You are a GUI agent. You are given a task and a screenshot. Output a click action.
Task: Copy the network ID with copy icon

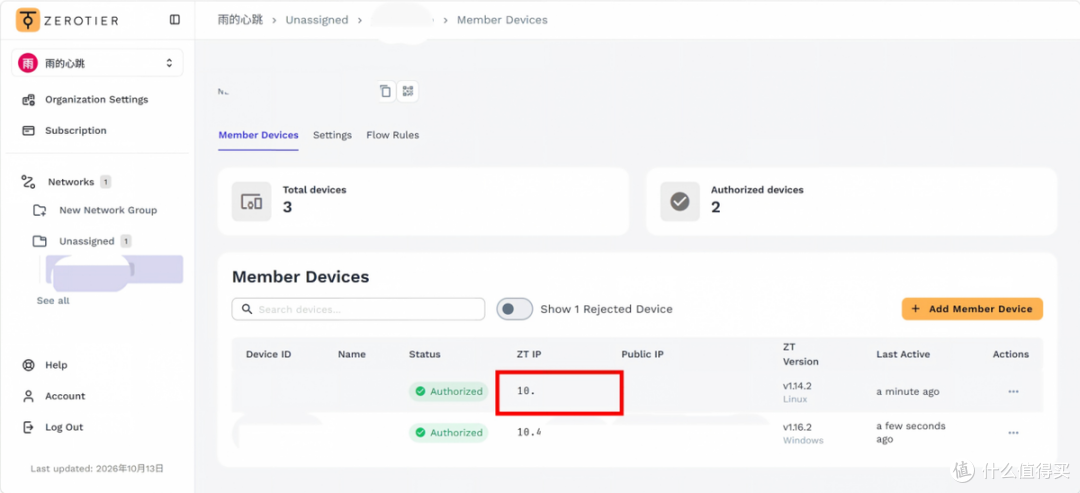(x=386, y=91)
